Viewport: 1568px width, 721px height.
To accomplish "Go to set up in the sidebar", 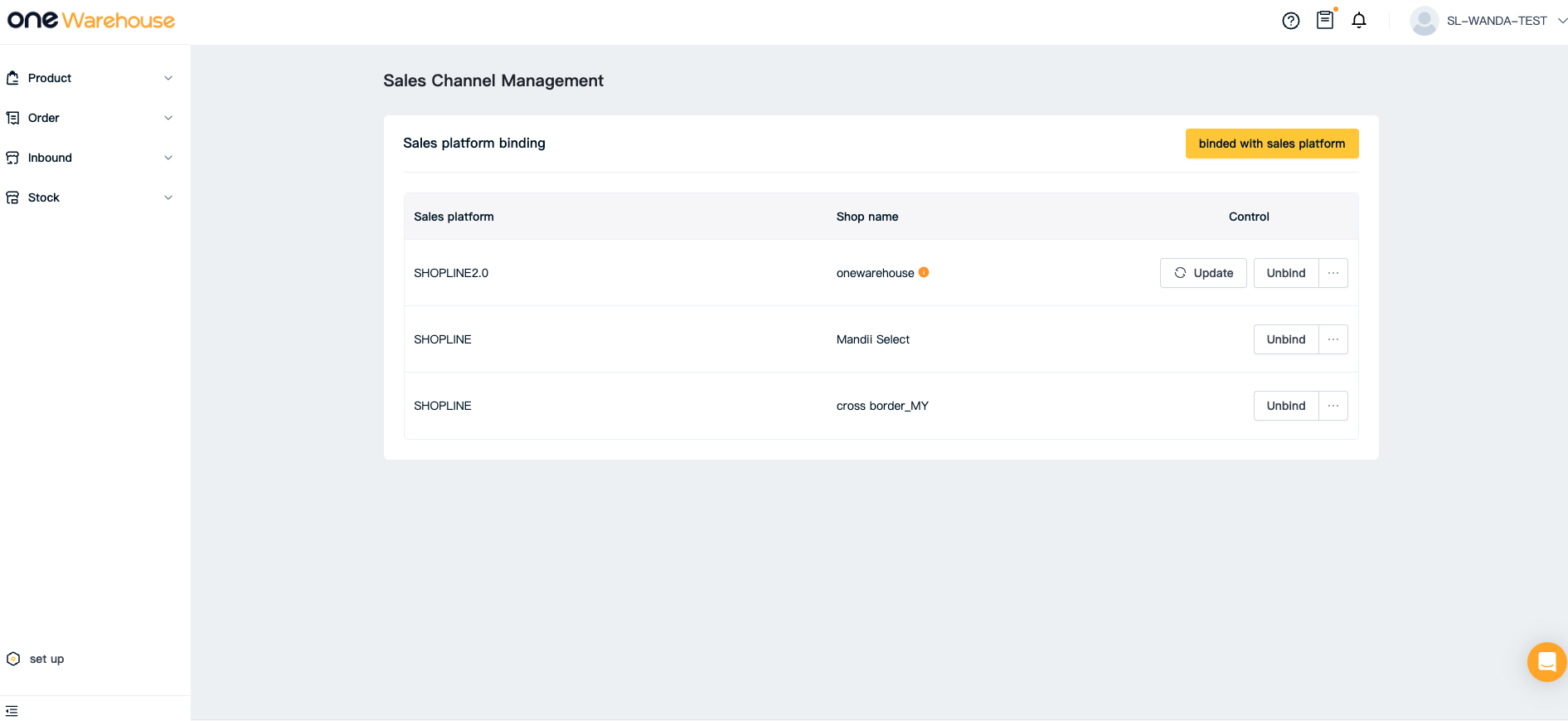I will 46,659.
